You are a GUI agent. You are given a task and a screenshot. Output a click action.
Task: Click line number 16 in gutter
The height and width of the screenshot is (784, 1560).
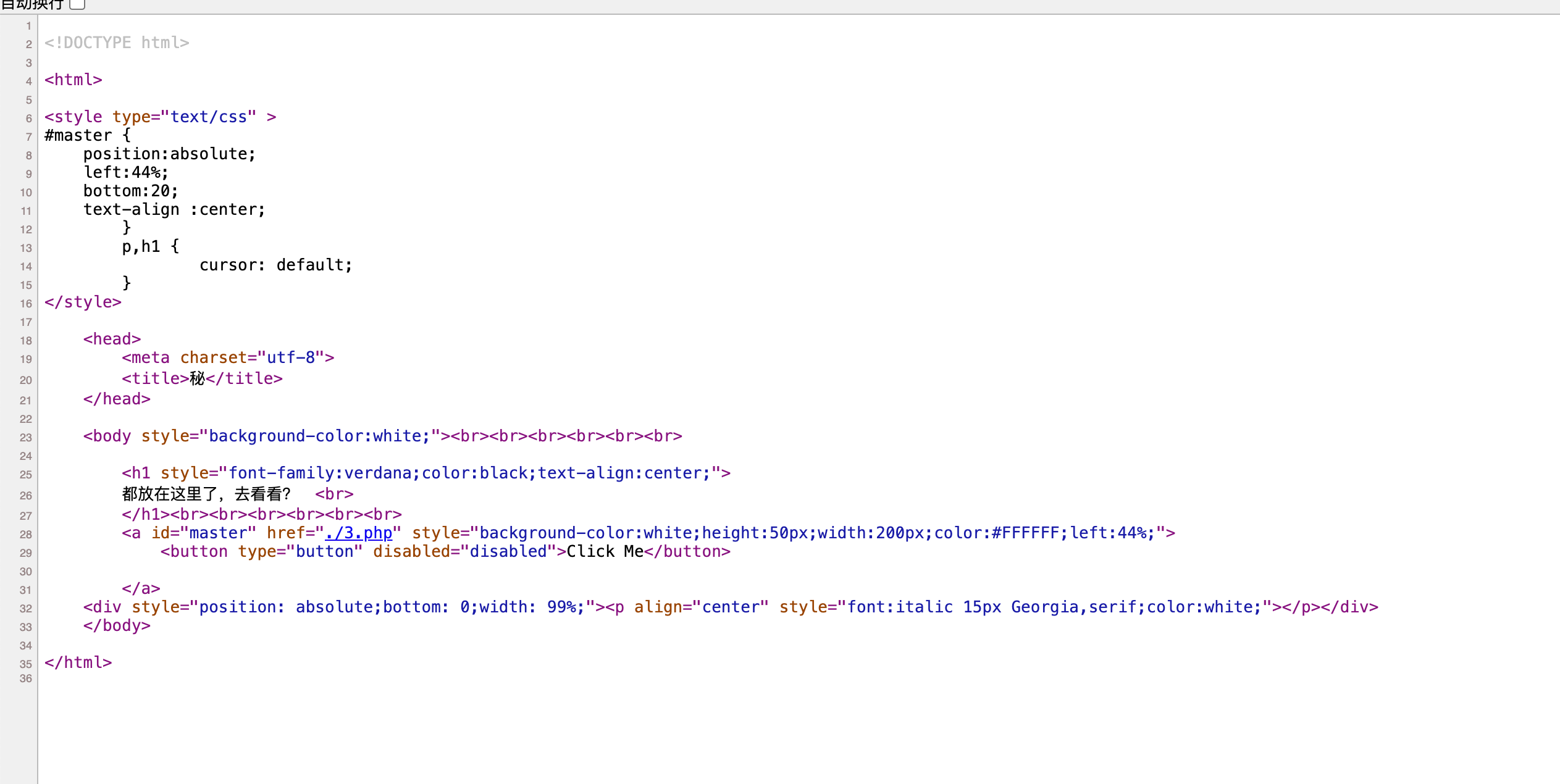click(x=25, y=304)
